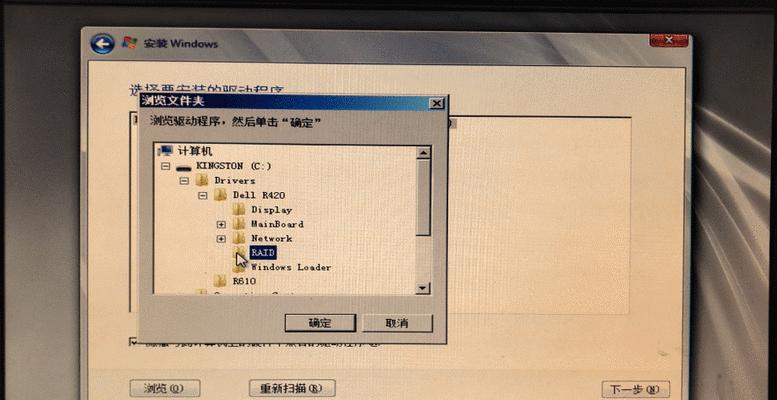Click the 浏览(B) browse button

point(165,389)
